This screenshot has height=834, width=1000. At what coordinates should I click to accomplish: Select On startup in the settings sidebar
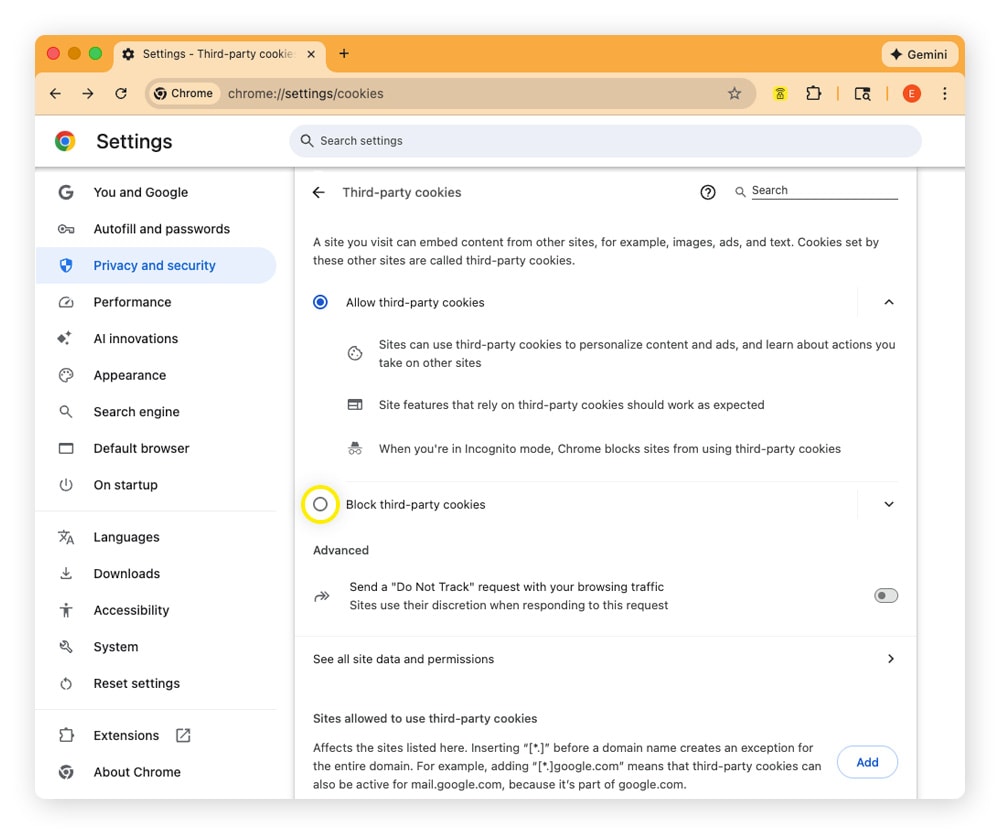125,484
